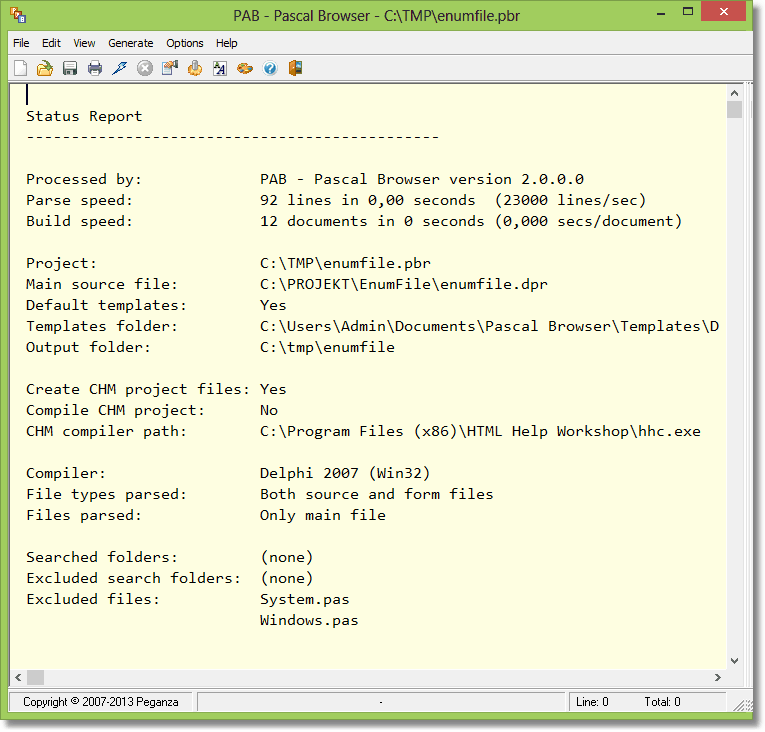Click the font letters A toolbar icon
Screen dimensions: 765x732
pyautogui.click(x=220, y=68)
